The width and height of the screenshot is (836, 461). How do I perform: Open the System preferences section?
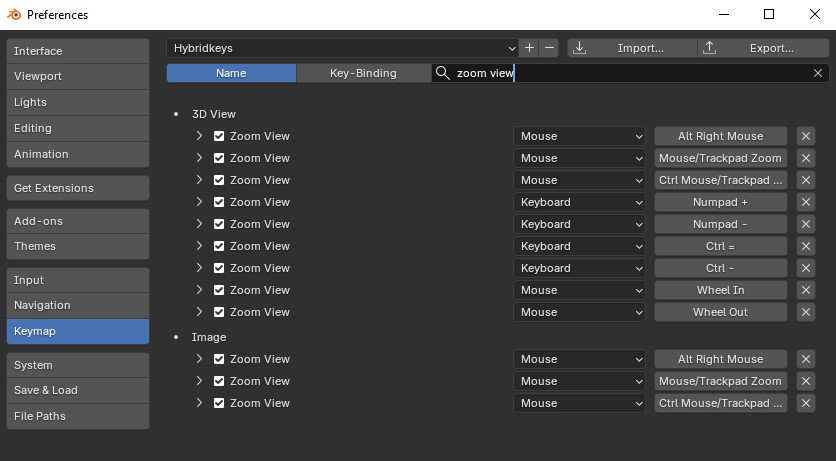(78, 365)
